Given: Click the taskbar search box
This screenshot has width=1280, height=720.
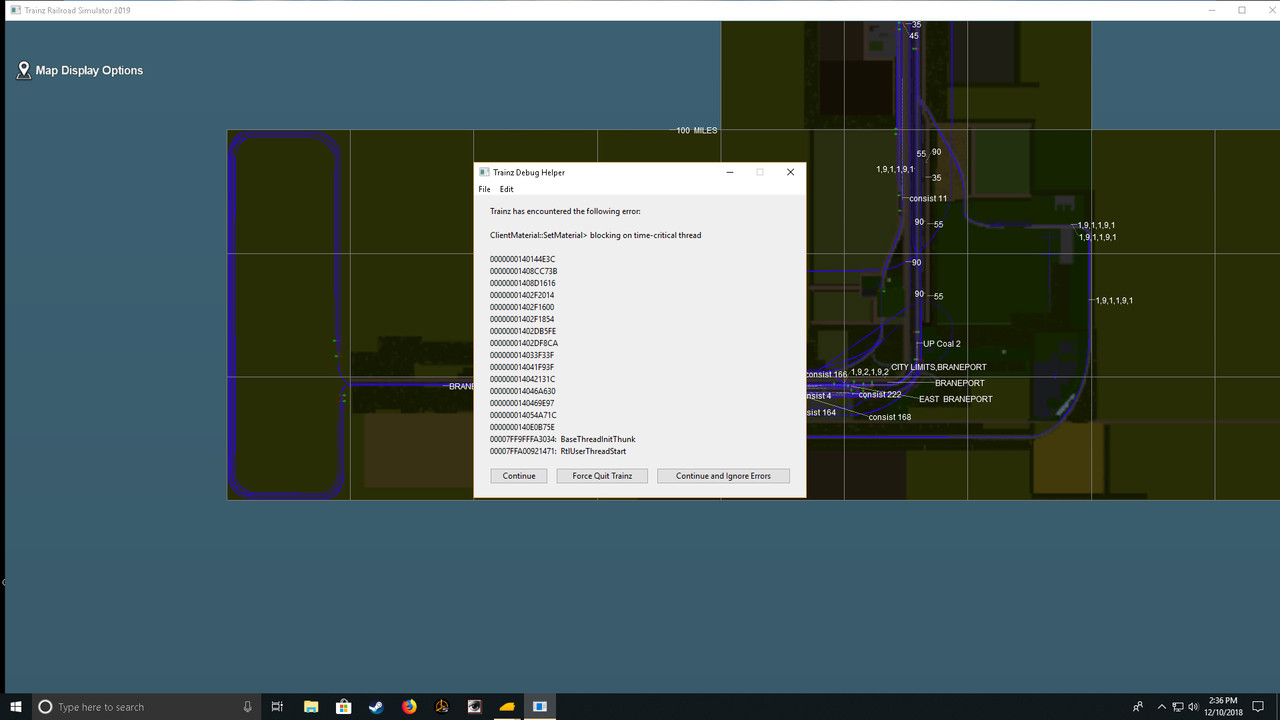Looking at the screenshot, I should coord(145,707).
